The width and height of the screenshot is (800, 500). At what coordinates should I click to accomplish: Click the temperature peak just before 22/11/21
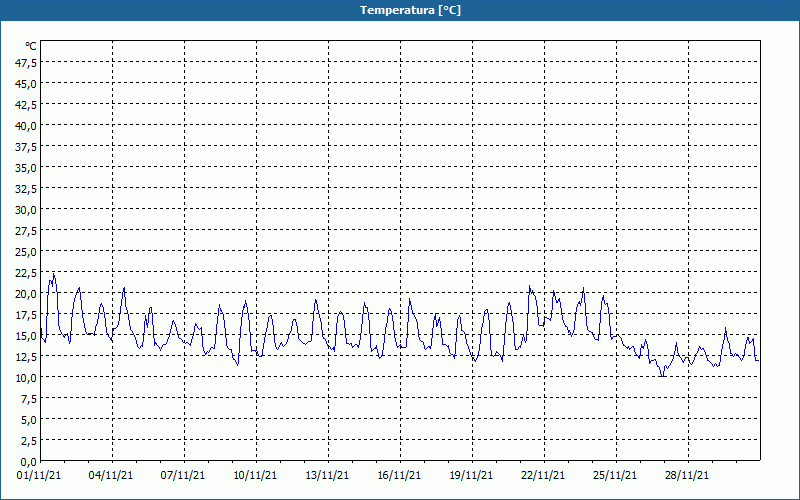[530, 286]
